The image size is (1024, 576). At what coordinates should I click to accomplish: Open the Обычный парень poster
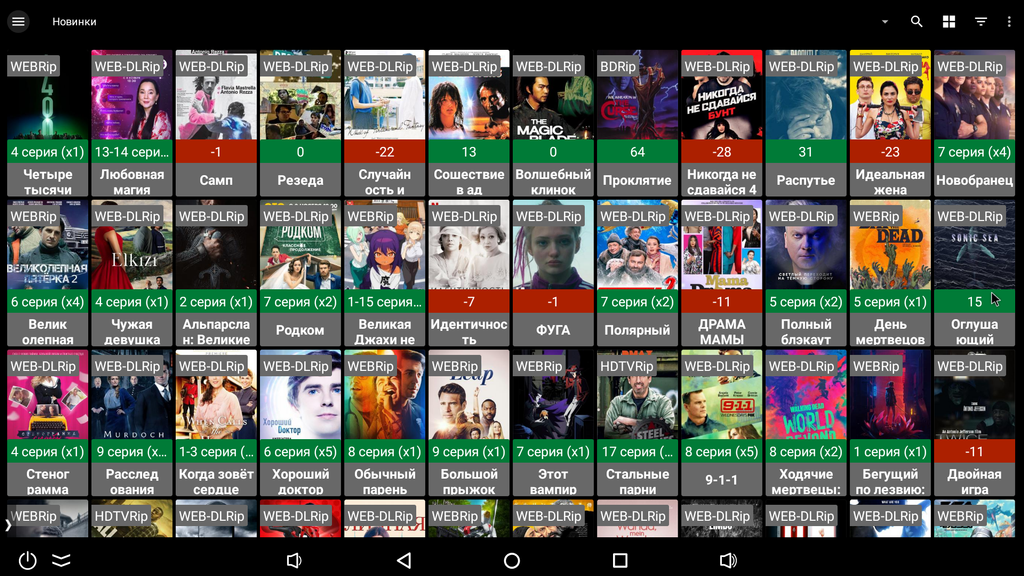[385, 394]
